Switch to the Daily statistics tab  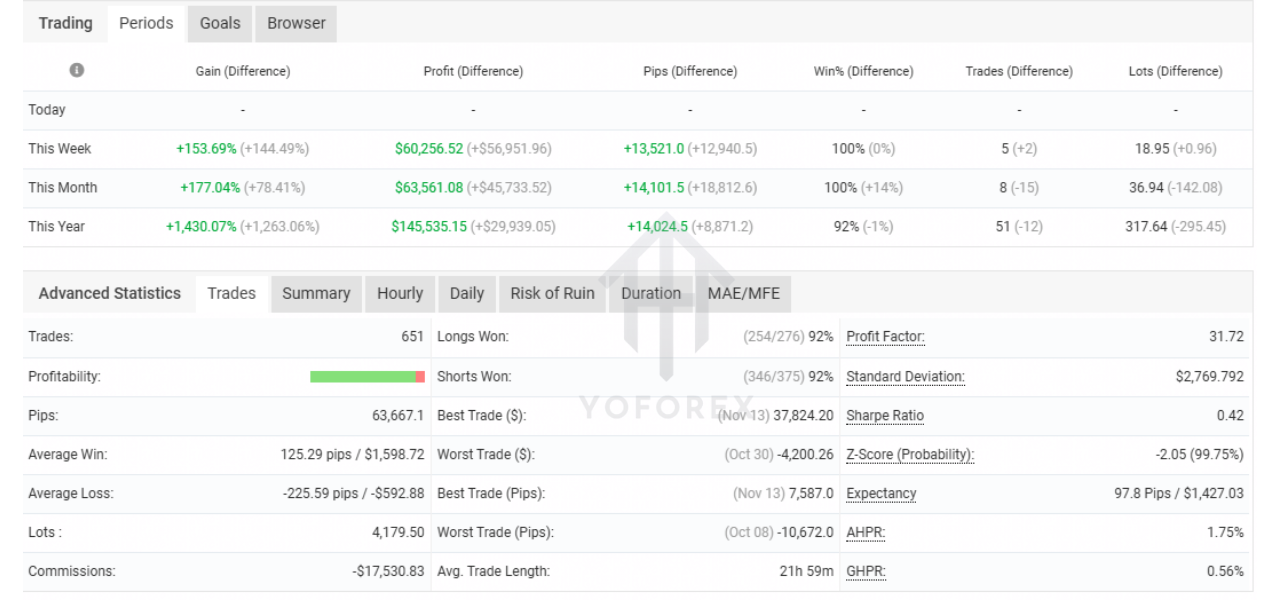pos(466,293)
